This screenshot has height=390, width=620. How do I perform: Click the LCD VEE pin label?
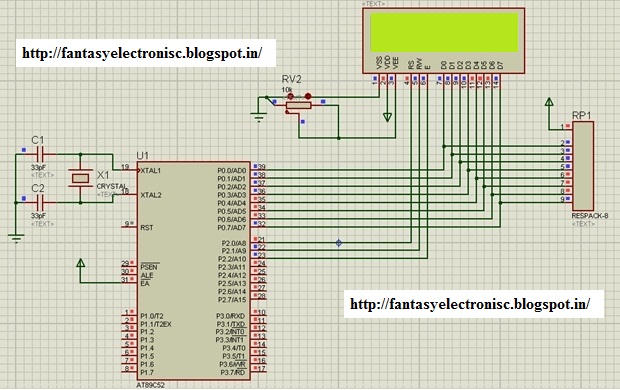coord(396,63)
